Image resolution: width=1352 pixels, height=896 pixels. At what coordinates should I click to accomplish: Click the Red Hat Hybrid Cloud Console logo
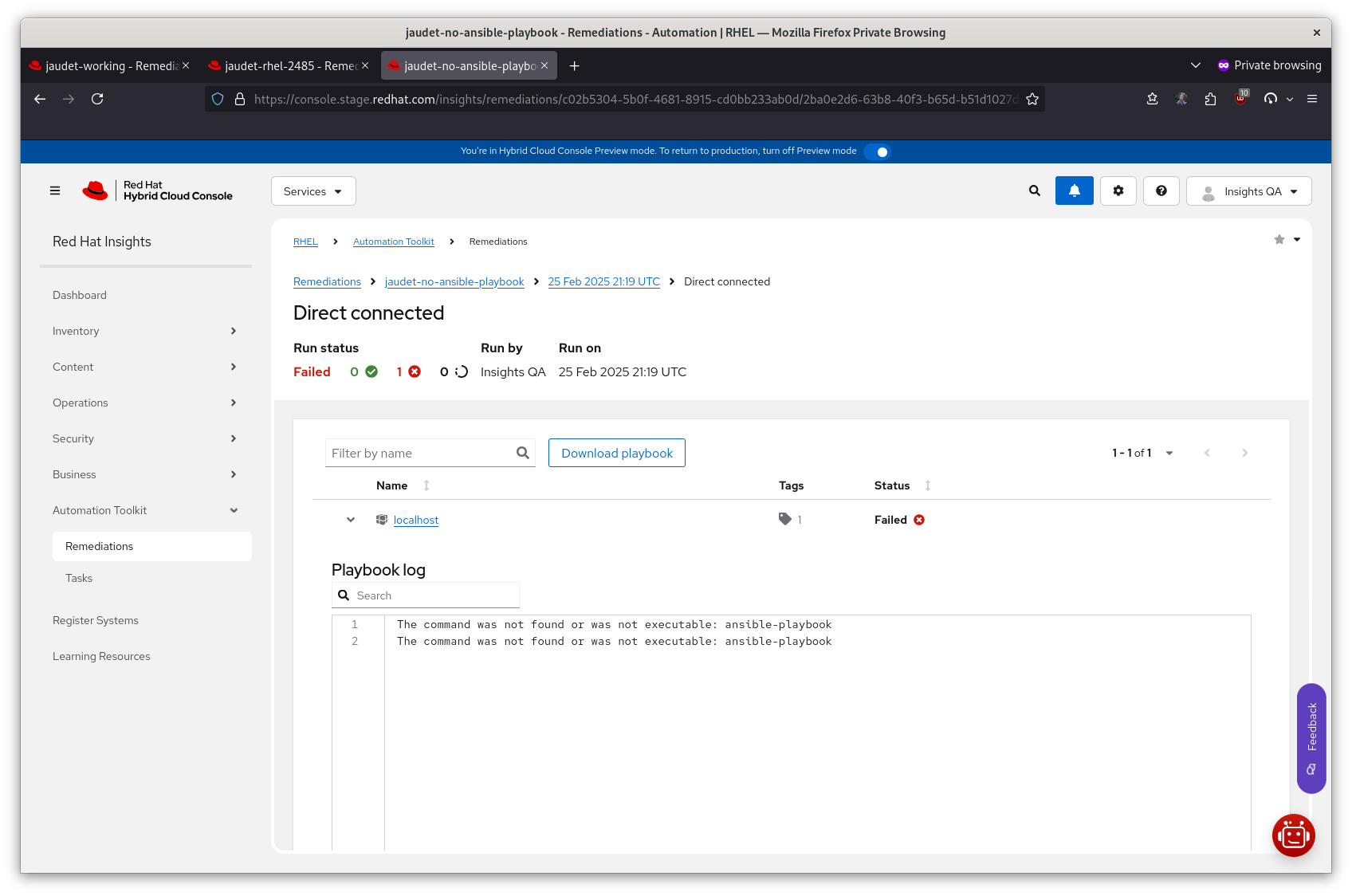tap(158, 191)
